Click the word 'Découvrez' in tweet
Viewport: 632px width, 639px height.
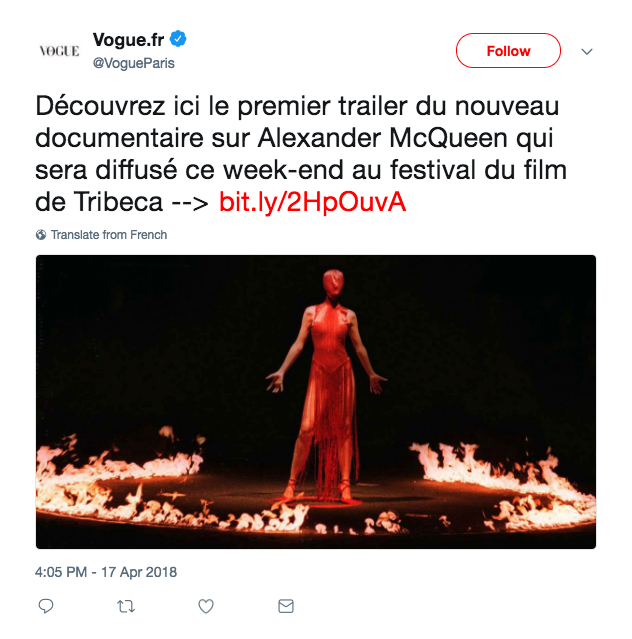100,106
